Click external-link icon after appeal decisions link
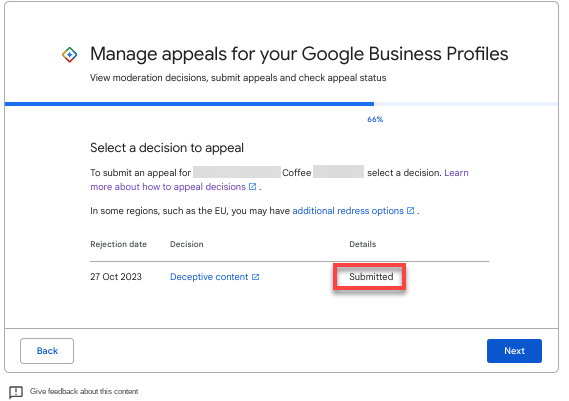This screenshot has height=401, width=569. [x=253, y=187]
